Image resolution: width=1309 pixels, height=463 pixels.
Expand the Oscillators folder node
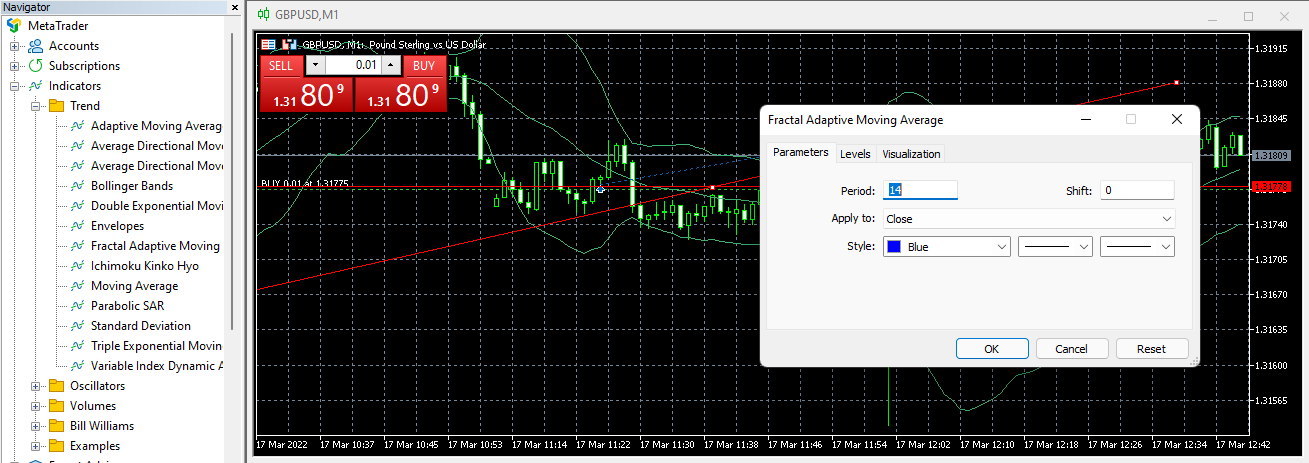pyautogui.click(x=35, y=386)
